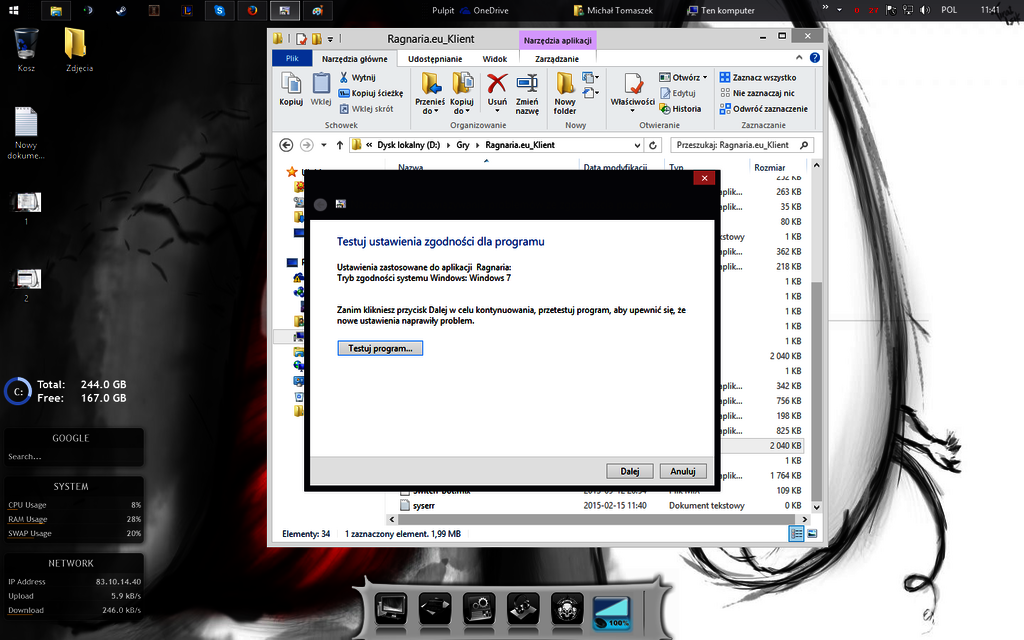Click Nie zaznaczaj nic
The image size is (1024, 640).
coord(757,93)
